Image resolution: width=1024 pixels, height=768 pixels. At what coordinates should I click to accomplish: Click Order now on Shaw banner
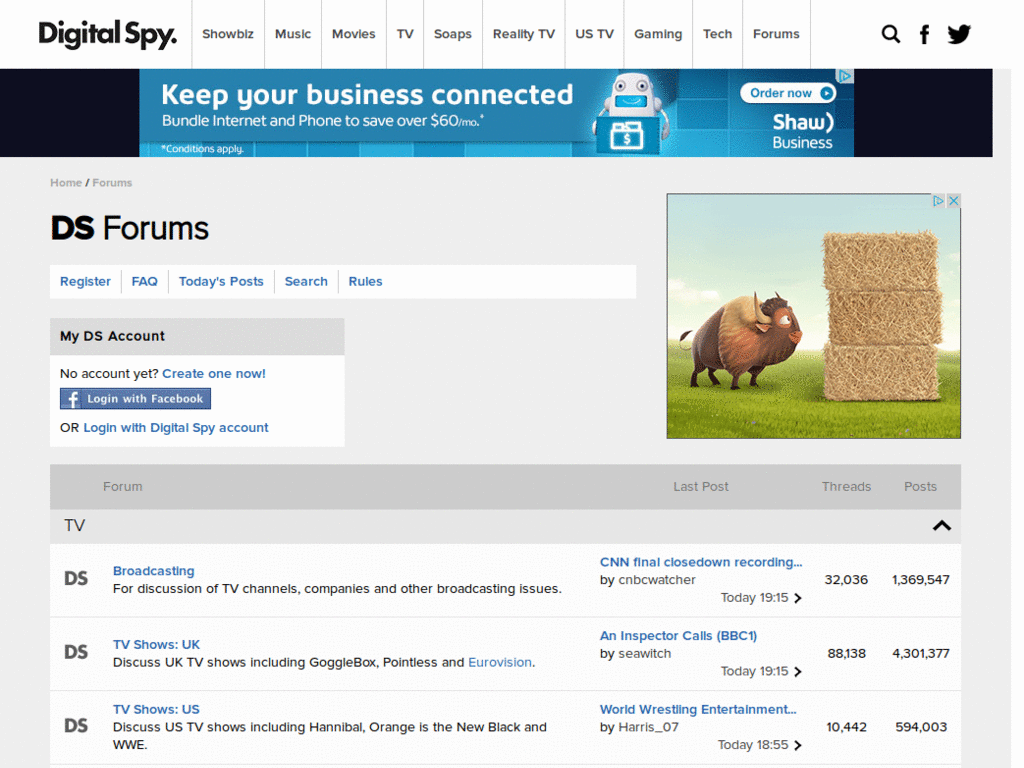coord(788,93)
